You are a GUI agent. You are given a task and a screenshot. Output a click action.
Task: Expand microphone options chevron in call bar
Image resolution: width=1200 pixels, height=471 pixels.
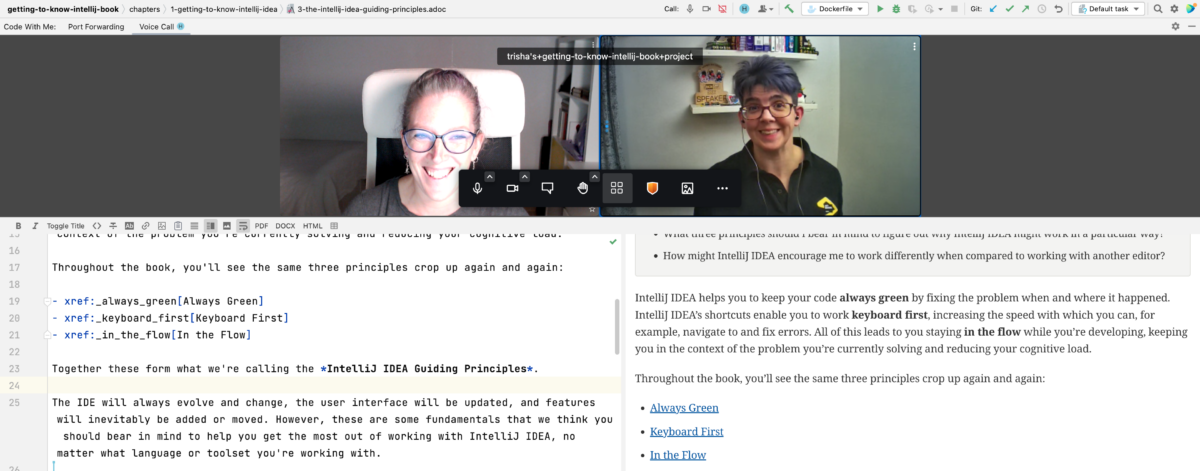tap(490, 177)
